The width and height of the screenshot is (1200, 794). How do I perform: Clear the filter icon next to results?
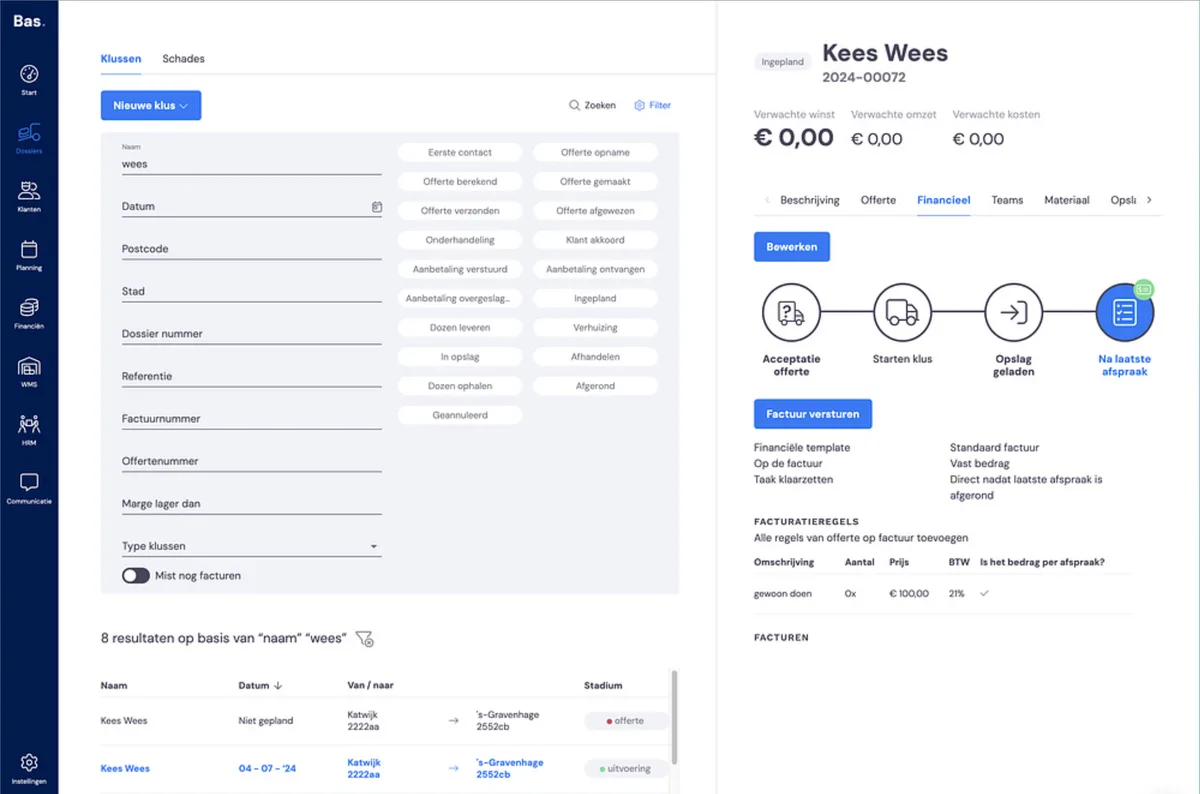365,638
